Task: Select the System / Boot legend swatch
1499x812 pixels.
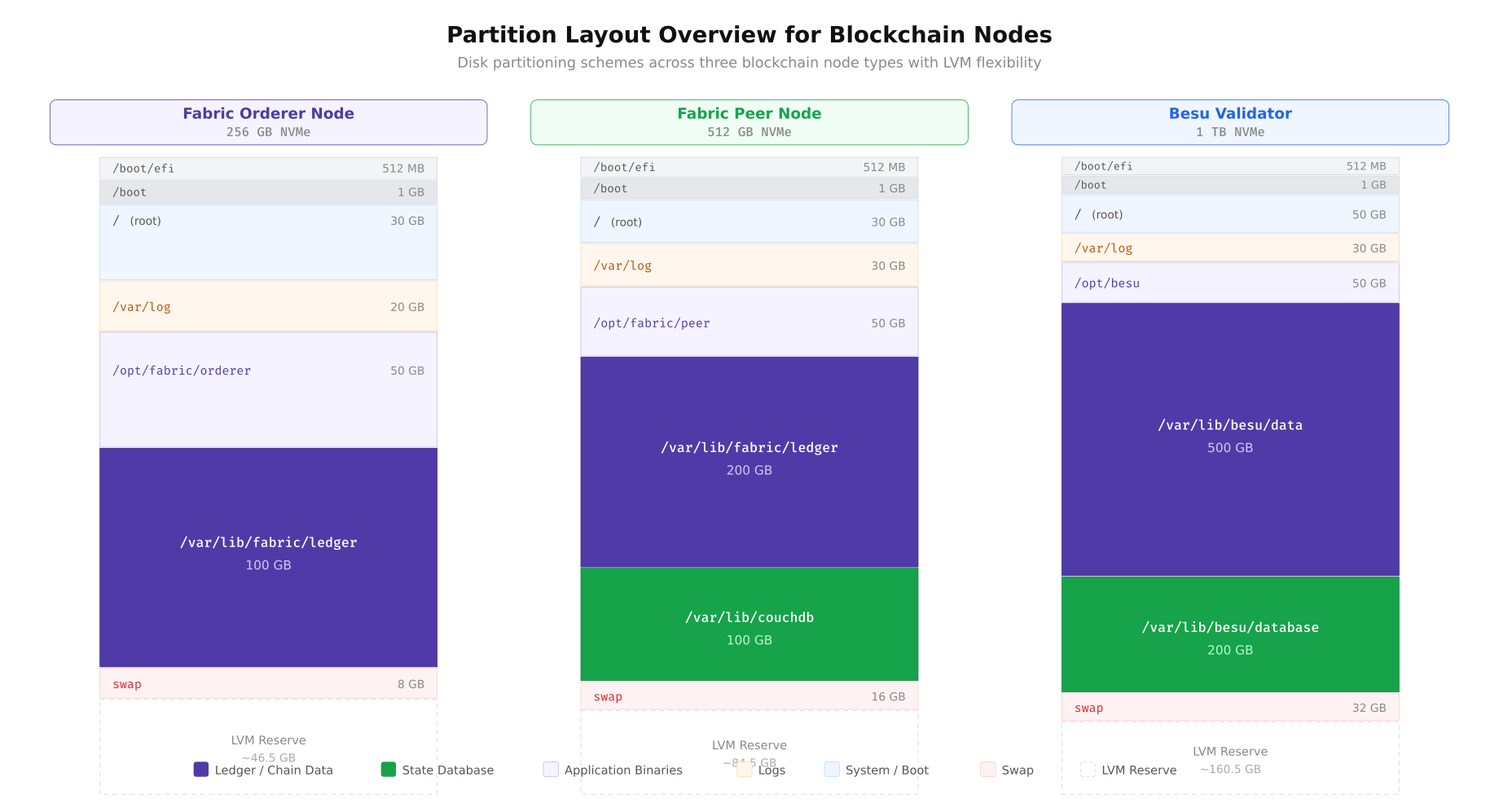Action: click(x=832, y=769)
